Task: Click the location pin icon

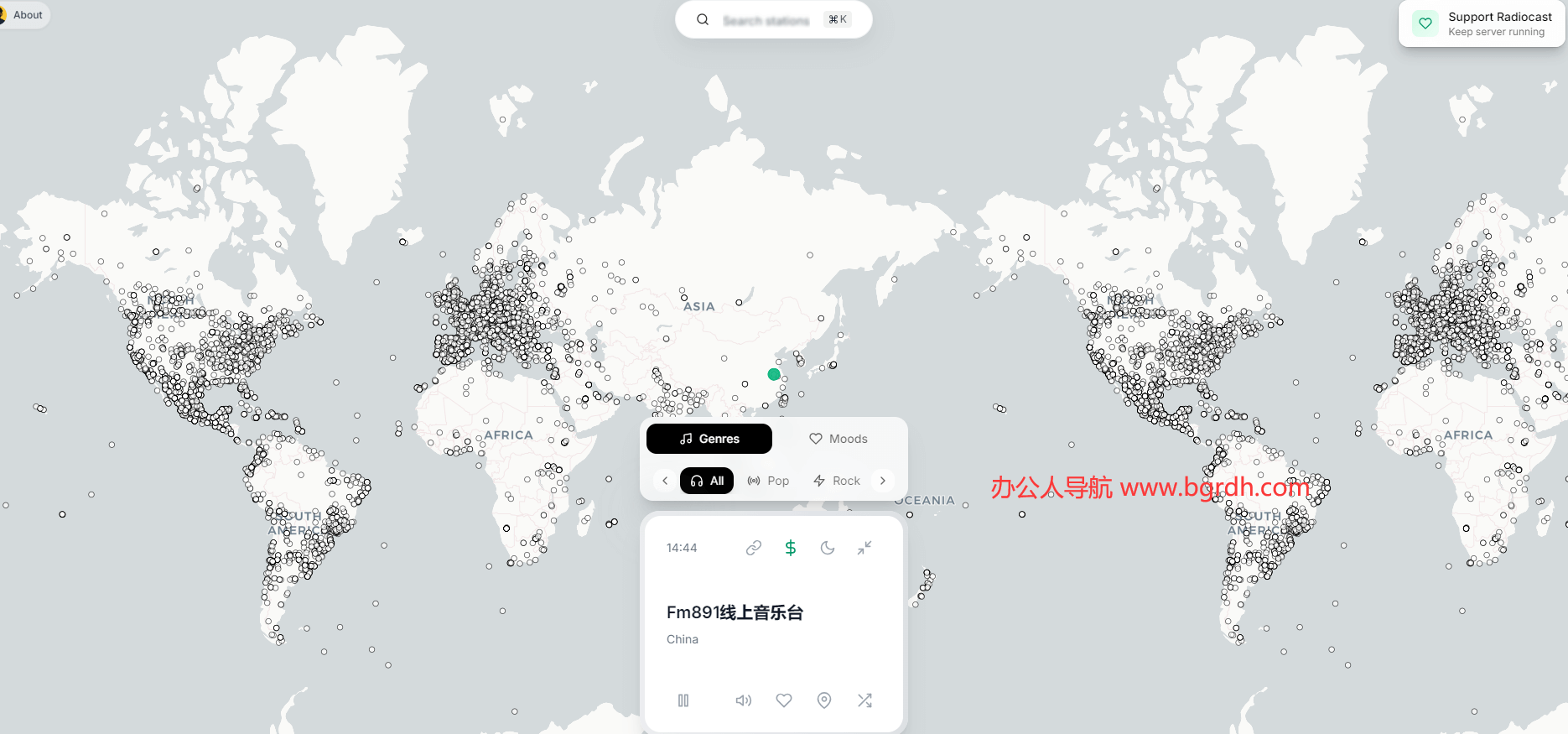Action: tap(824, 700)
